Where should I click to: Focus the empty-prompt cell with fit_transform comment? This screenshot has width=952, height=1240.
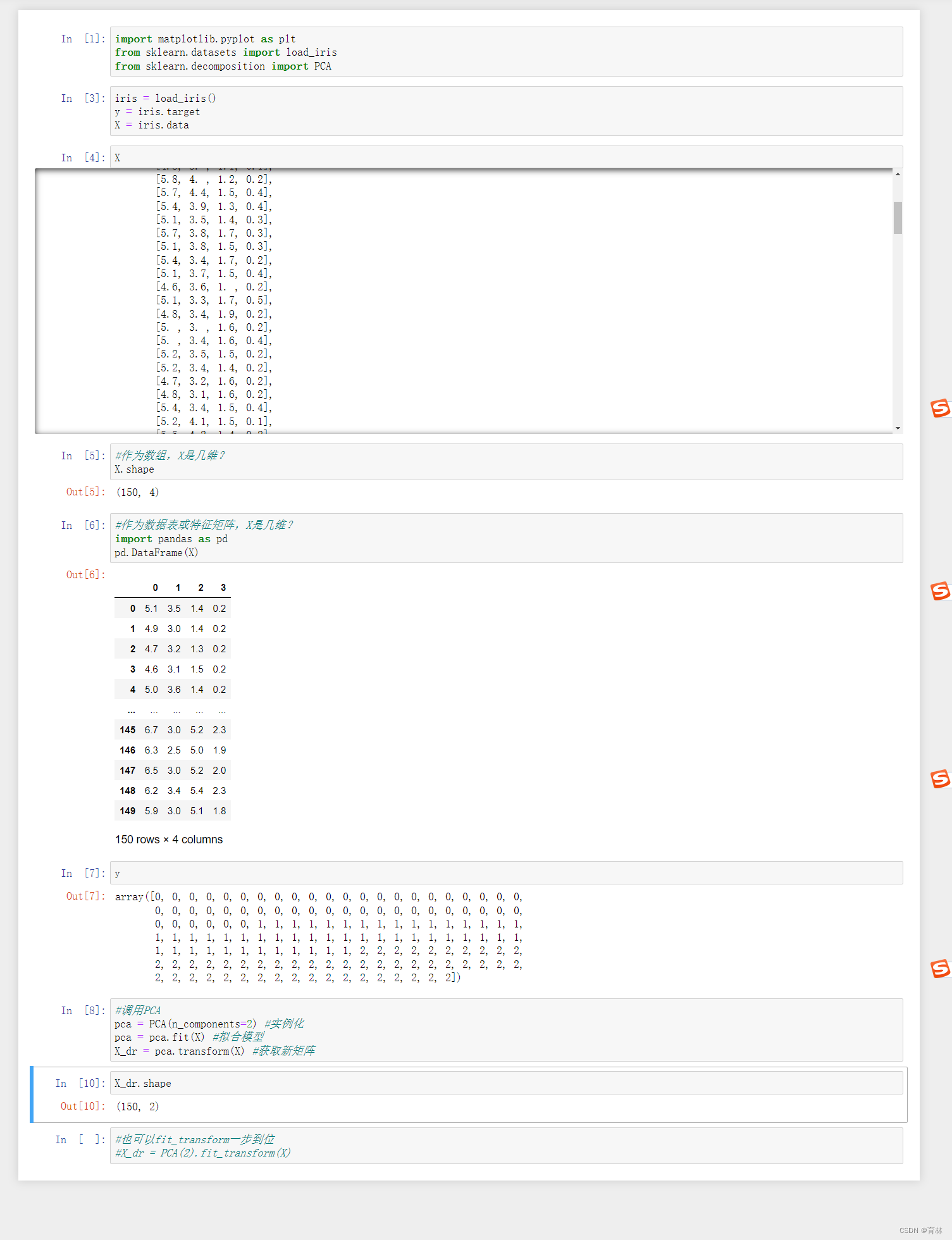pos(506,1146)
